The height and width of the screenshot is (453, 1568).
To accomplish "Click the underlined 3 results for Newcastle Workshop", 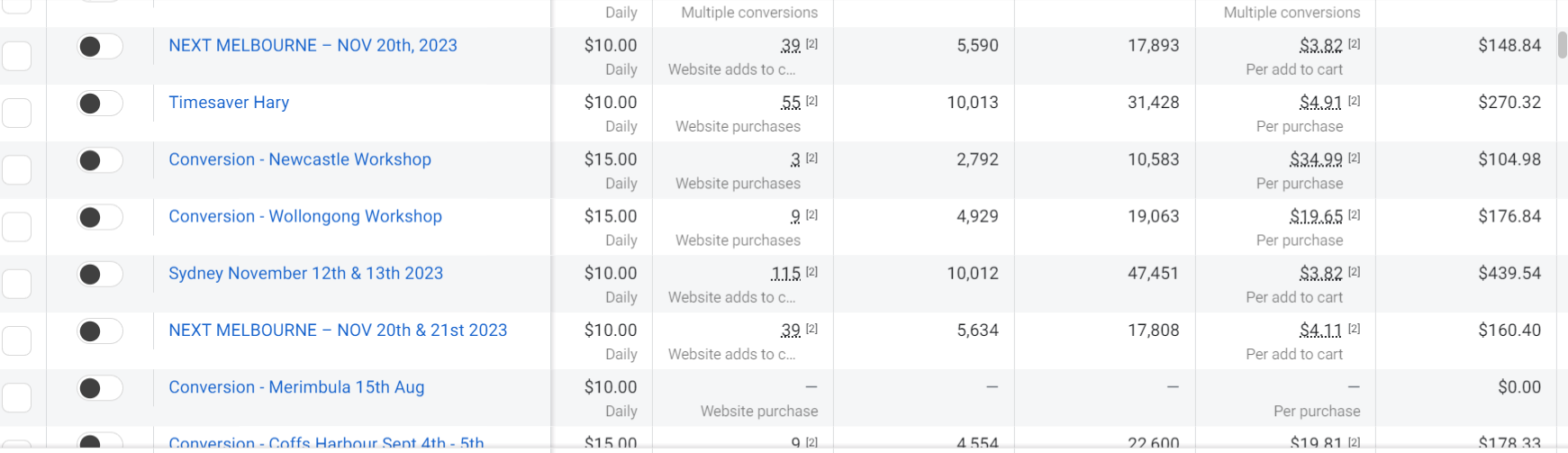I will point(795,159).
